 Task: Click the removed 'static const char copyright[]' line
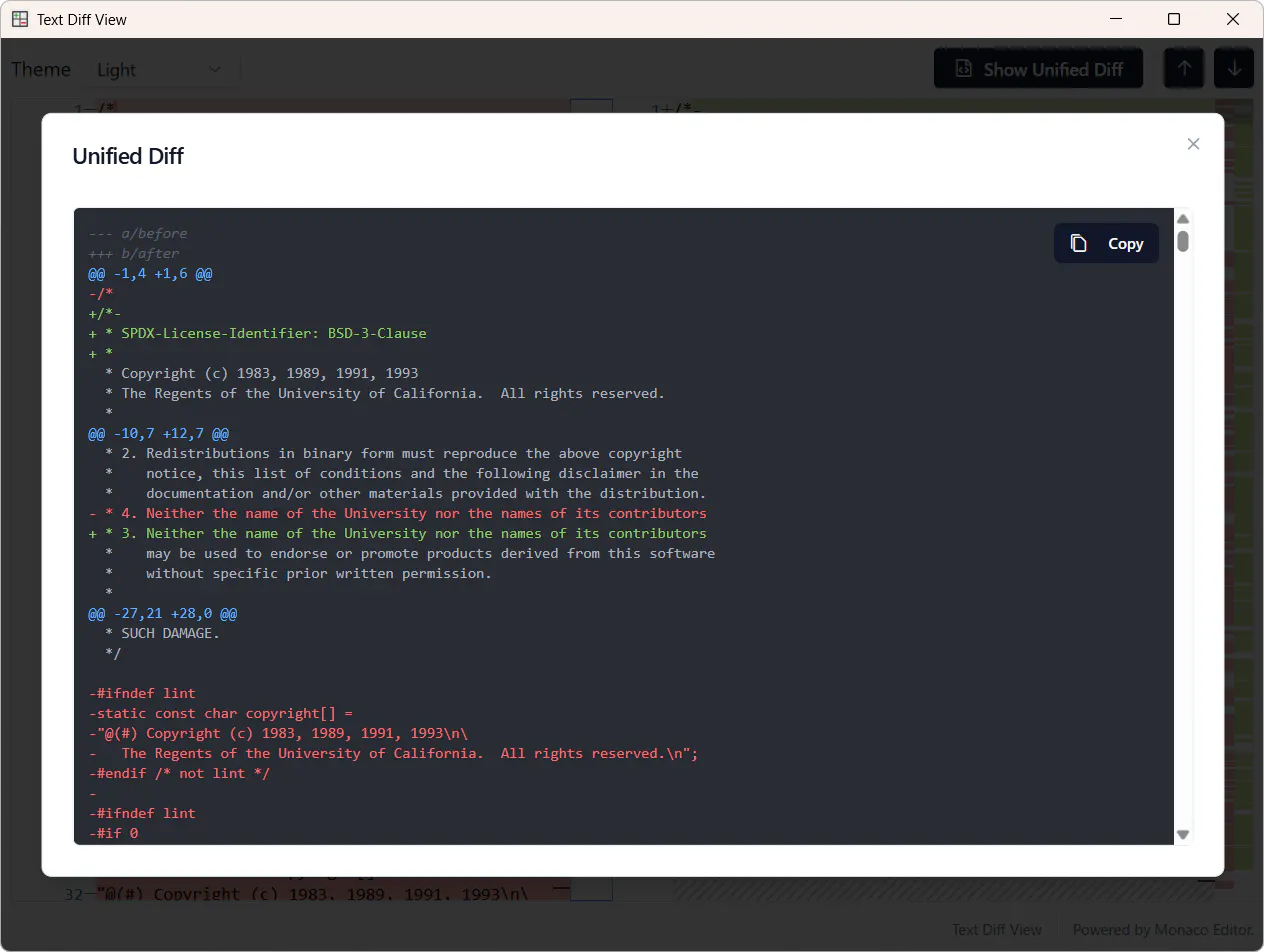pyautogui.click(x=220, y=713)
